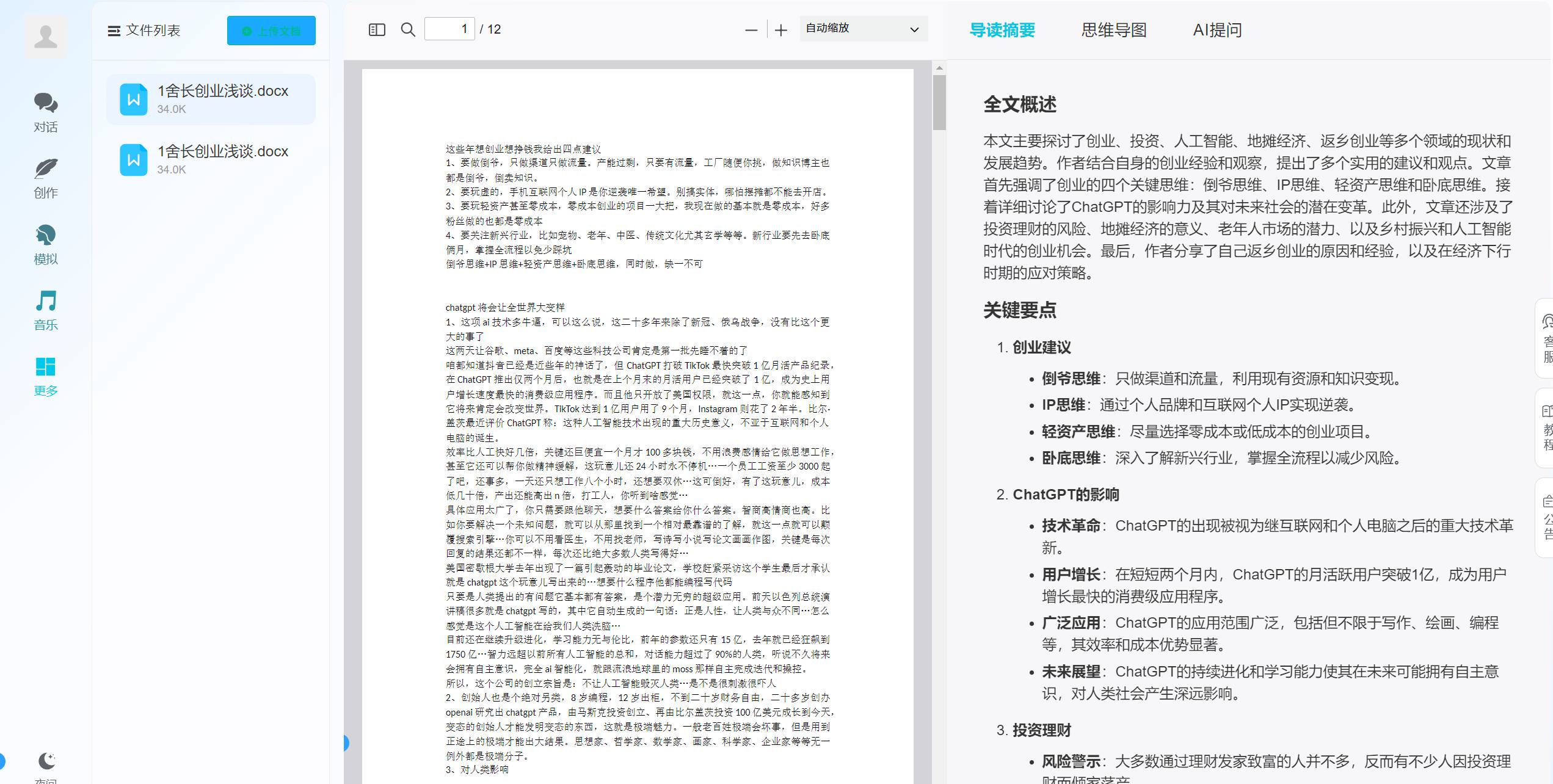Click the page number input field
This screenshot has height=784, width=1553.
tap(449, 29)
